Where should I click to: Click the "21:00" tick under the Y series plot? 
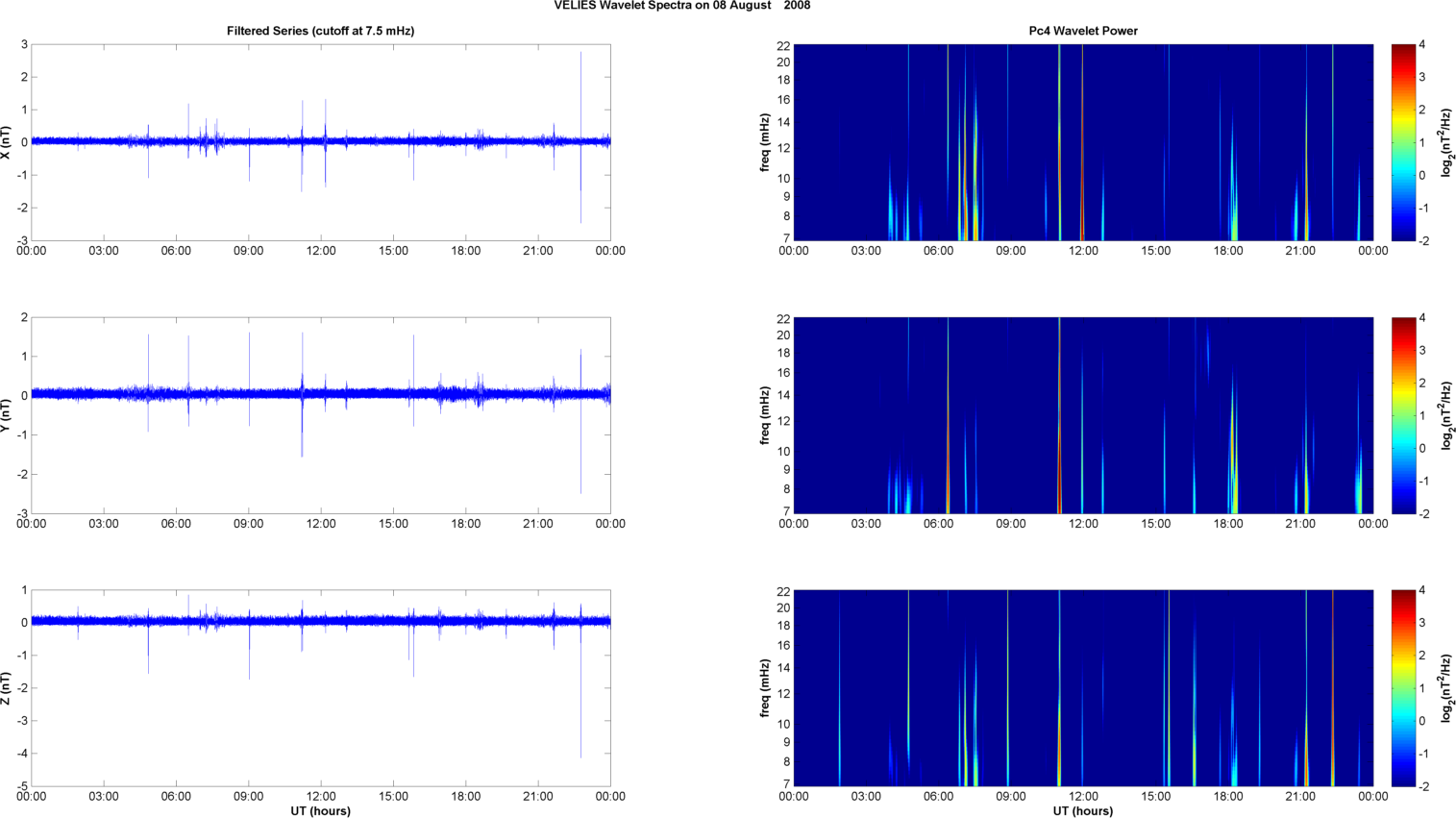[538, 524]
